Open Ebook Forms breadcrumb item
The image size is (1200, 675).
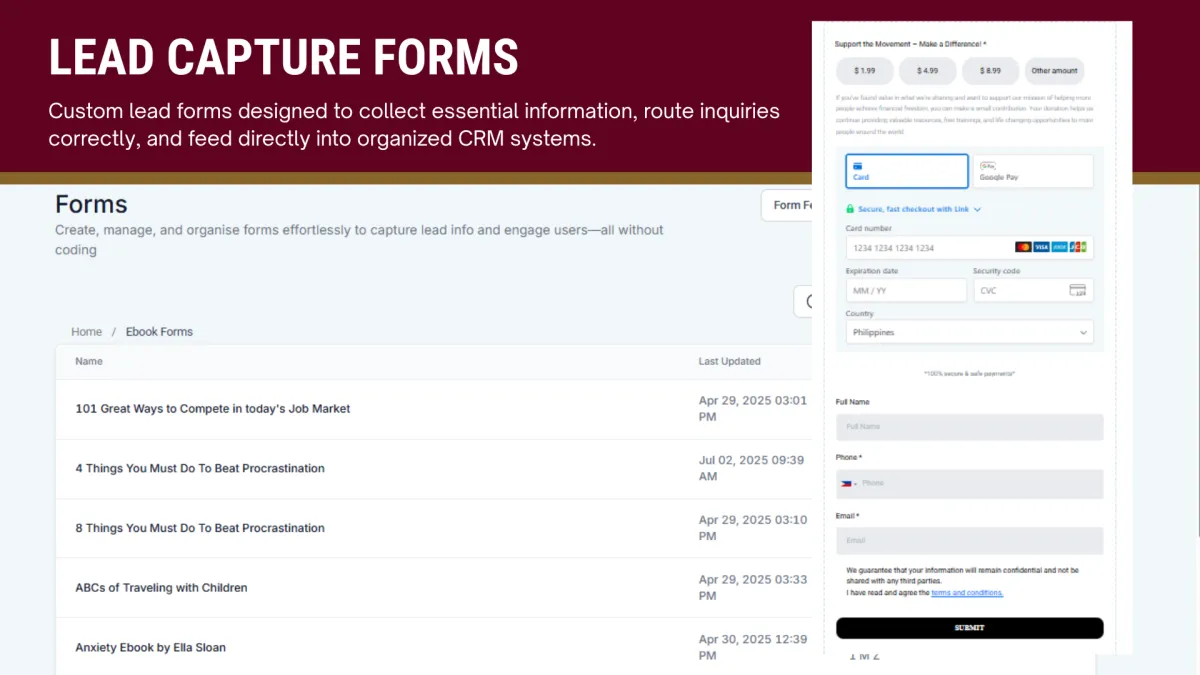(159, 331)
